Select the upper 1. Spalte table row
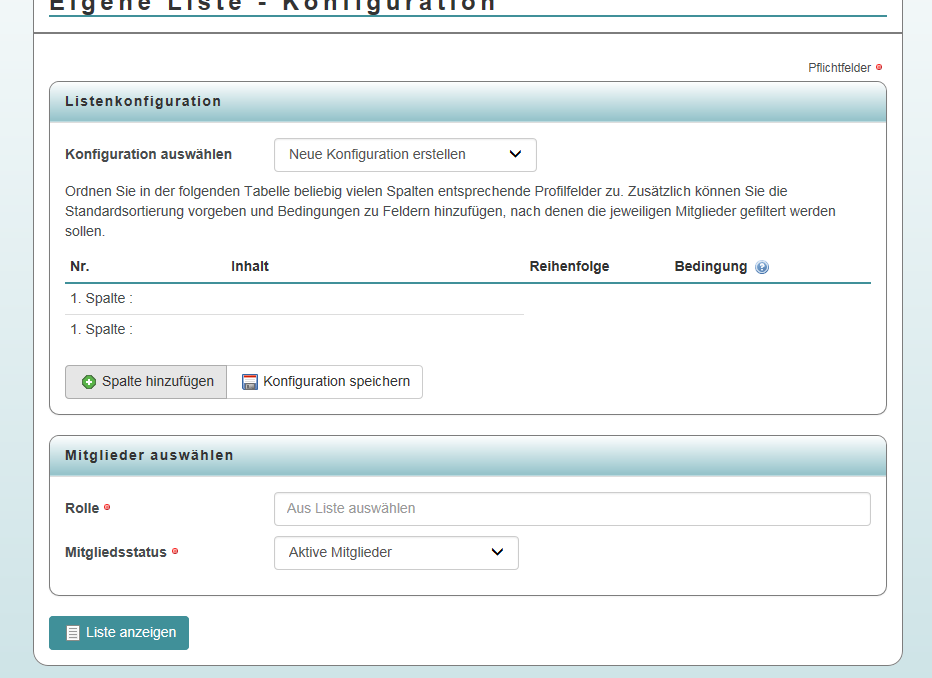Viewport: 932px width, 678px height. click(294, 298)
